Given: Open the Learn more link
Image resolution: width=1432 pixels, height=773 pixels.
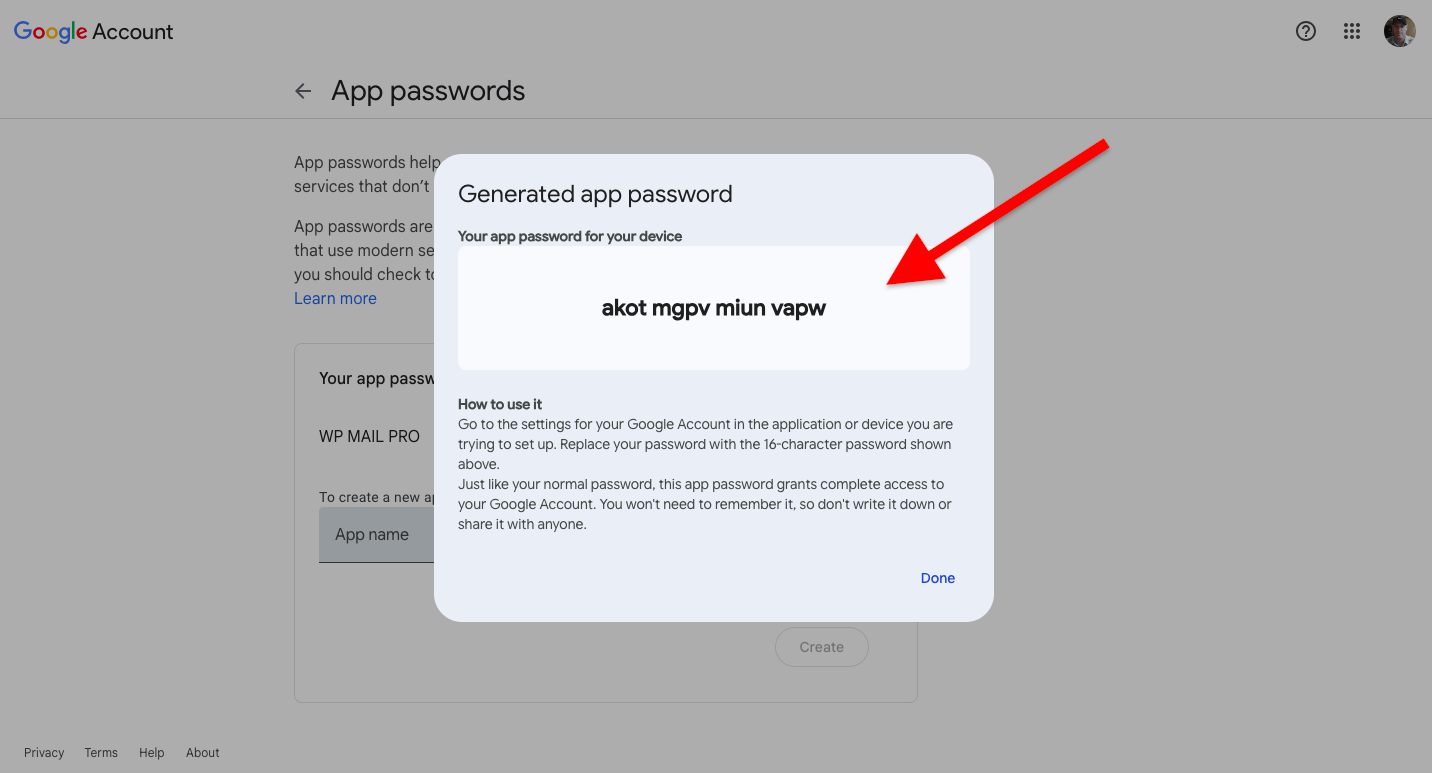Looking at the screenshot, I should click(x=335, y=298).
